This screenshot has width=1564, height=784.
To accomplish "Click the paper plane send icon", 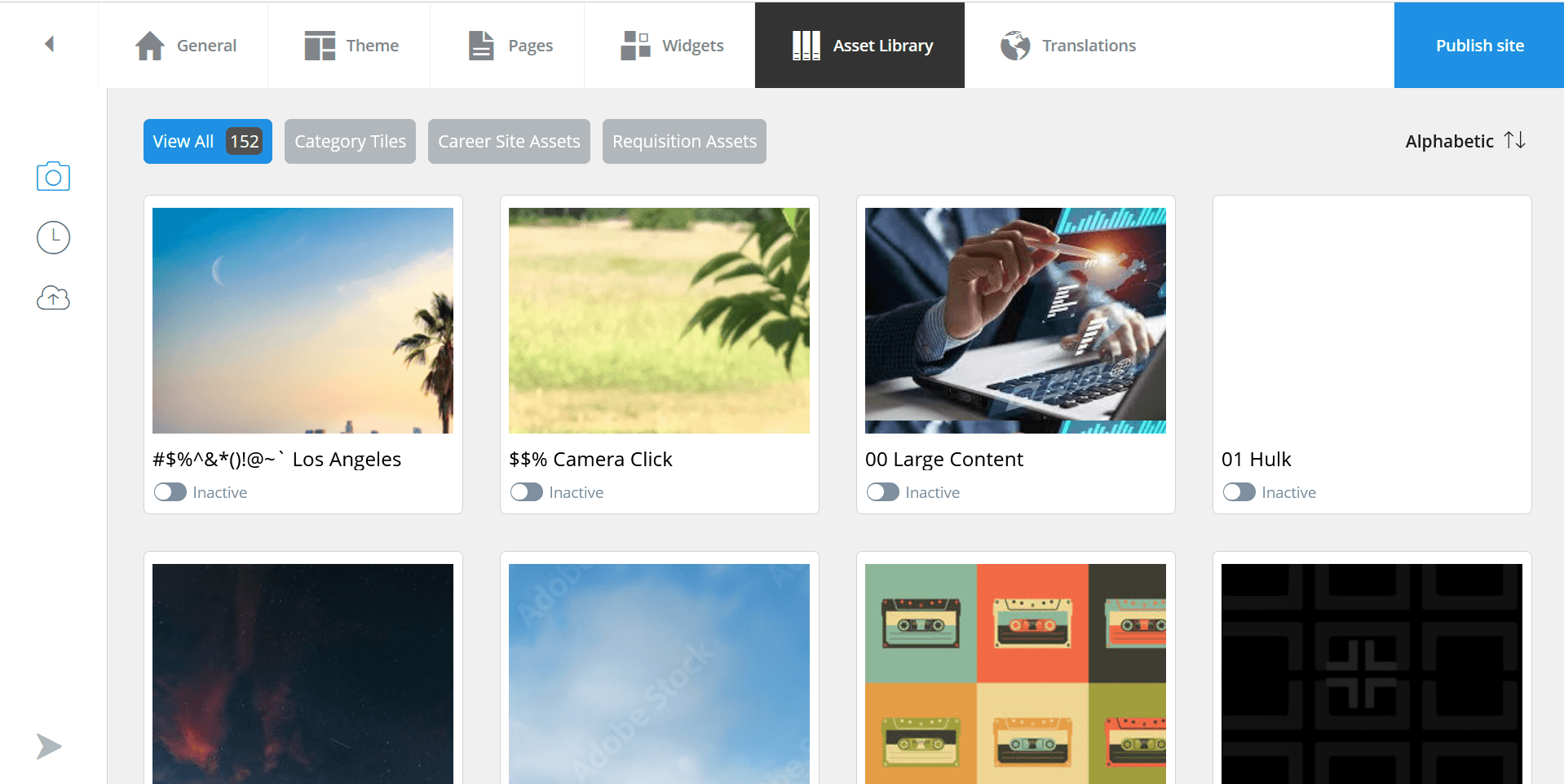I will pyautogui.click(x=49, y=746).
